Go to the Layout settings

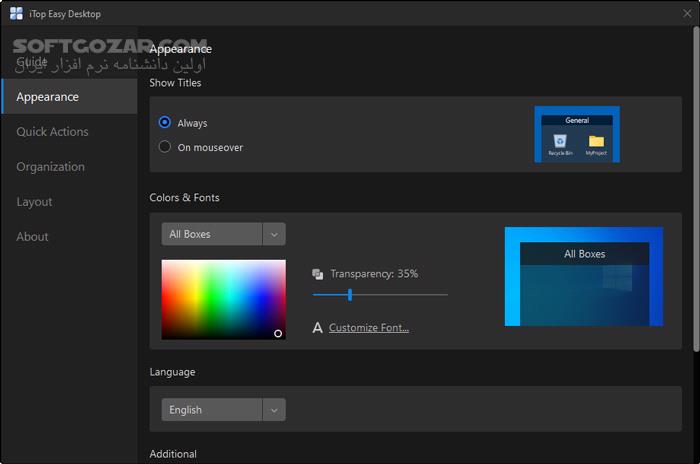[x=34, y=202]
